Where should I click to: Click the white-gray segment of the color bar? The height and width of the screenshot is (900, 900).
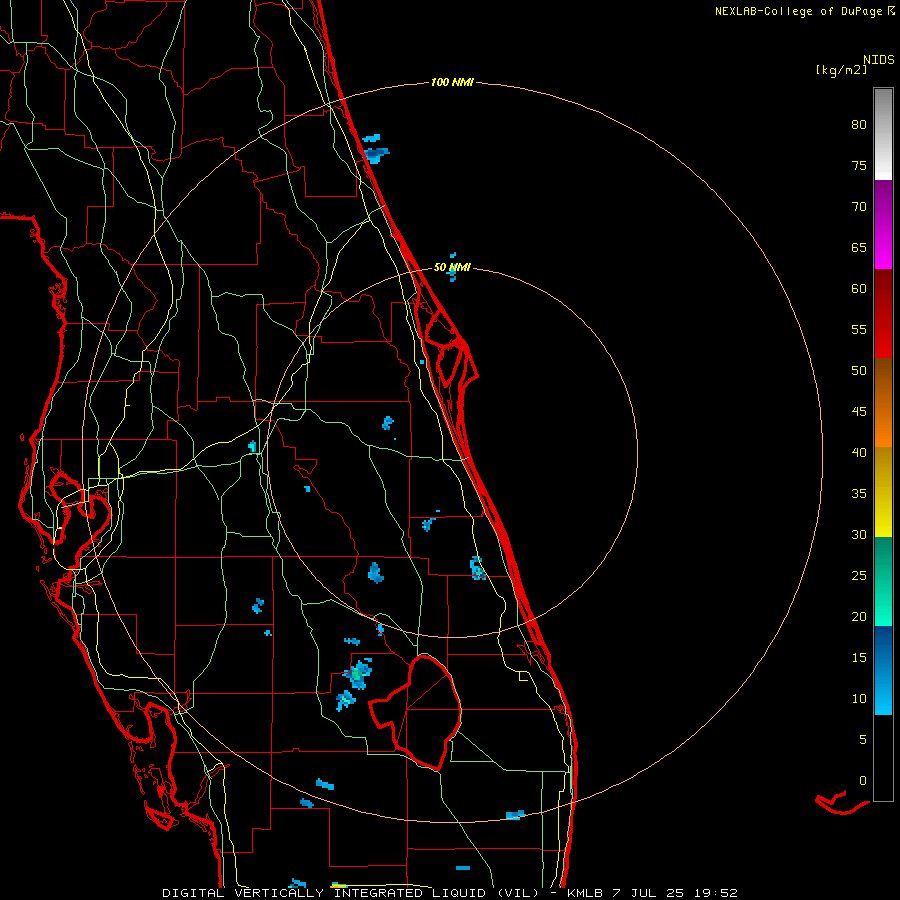tap(883, 134)
